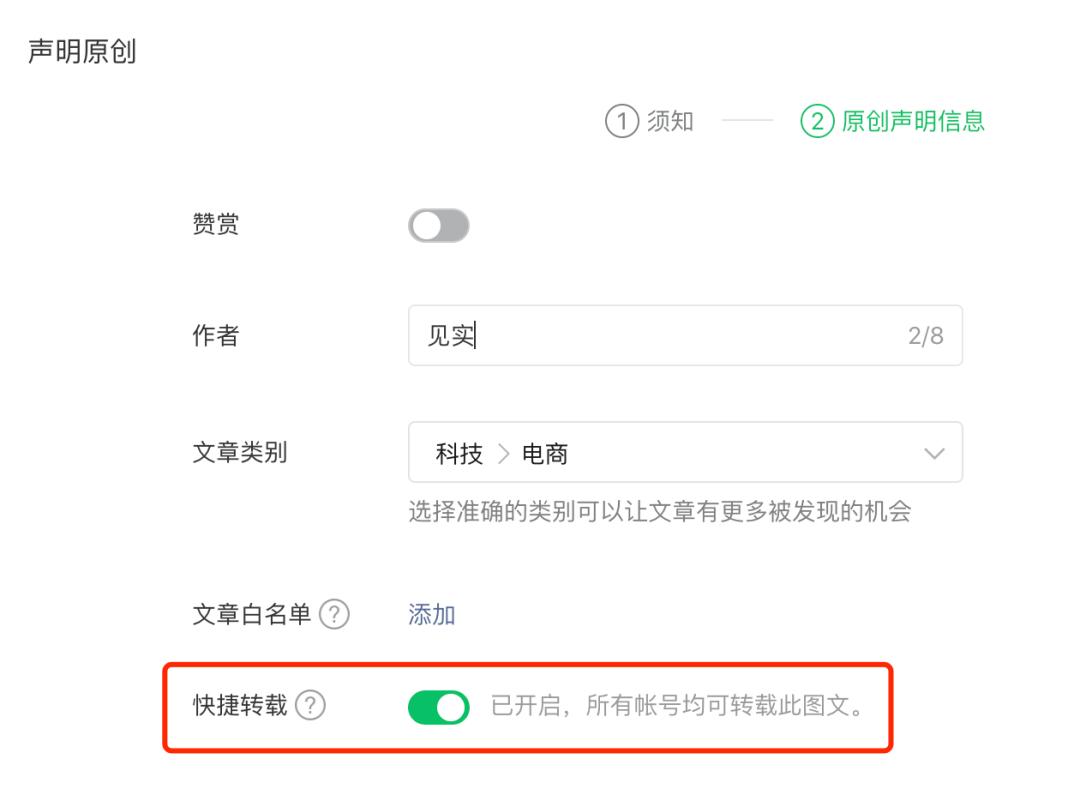Click the circled number 2 step icon

click(817, 121)
